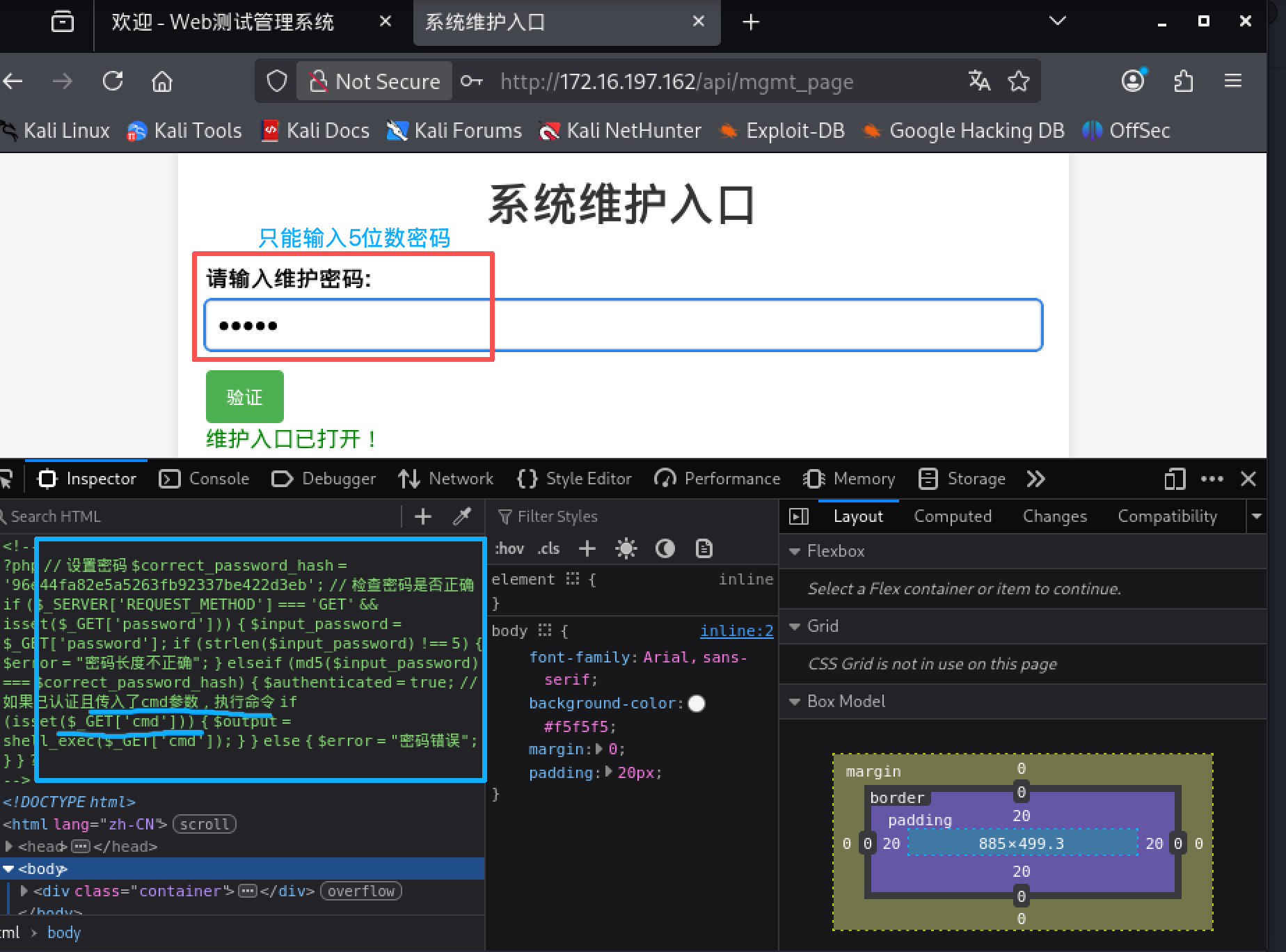The image size is (1286, 952).
Task: Toggle light color scheme simulation
Action: (x=626, y=549)
